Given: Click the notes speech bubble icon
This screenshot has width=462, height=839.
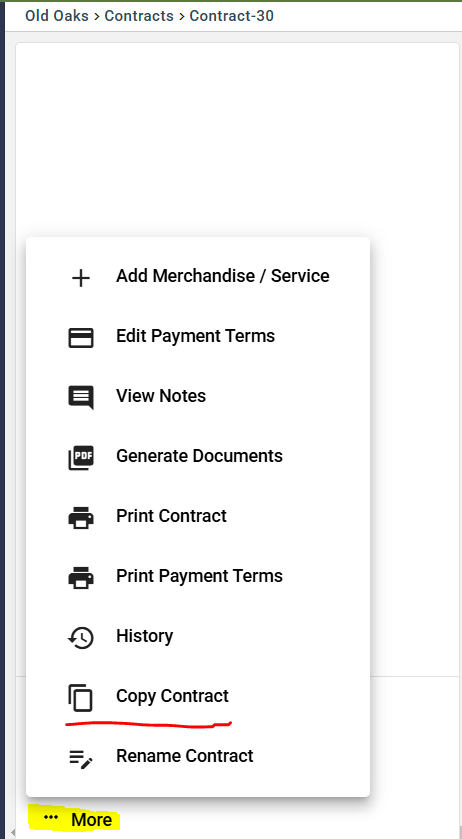Looking at the screenshot, I should tap(81, 398).
